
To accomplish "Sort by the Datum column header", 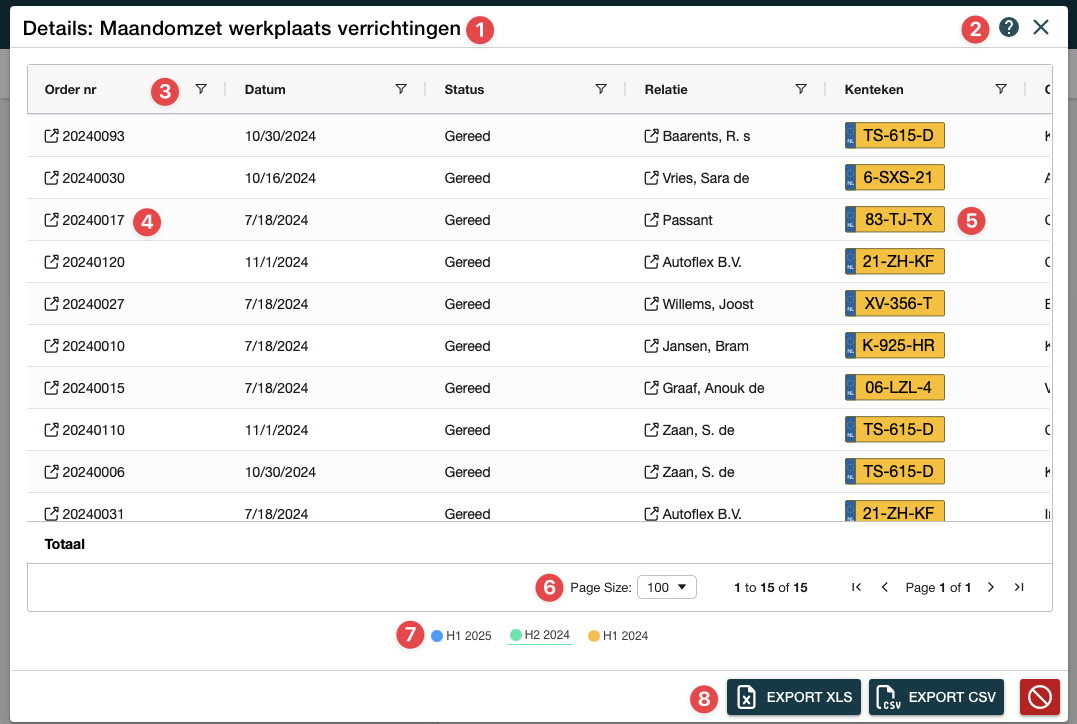I will (x=265, y=89).
